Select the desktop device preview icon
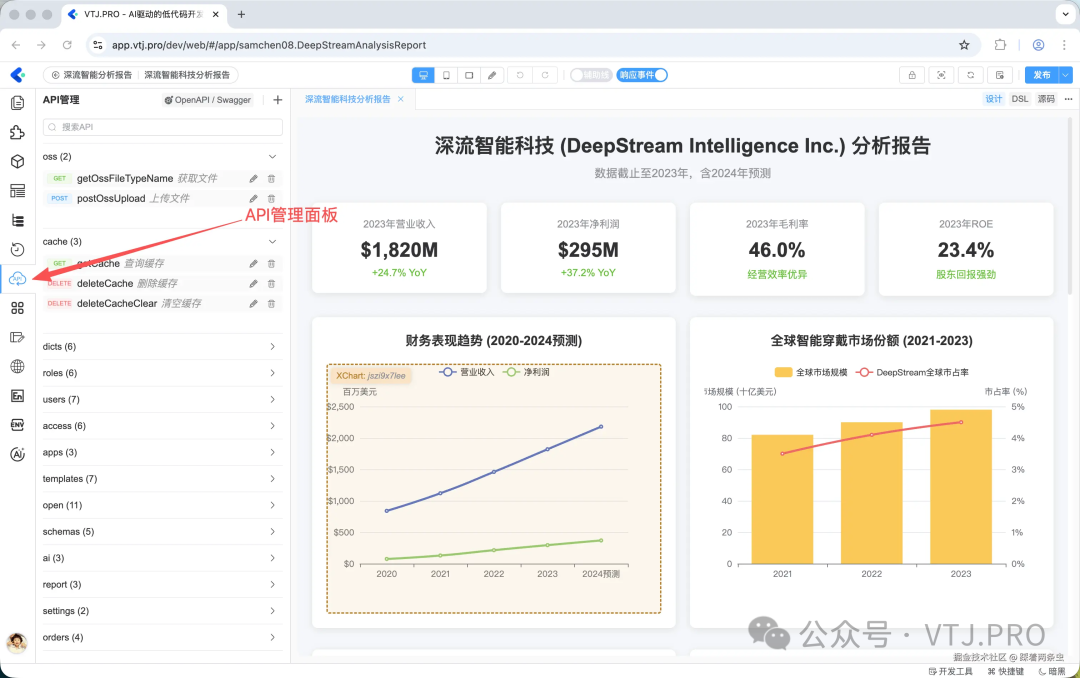Screen dimensions: 1080x678 [423, 75]
